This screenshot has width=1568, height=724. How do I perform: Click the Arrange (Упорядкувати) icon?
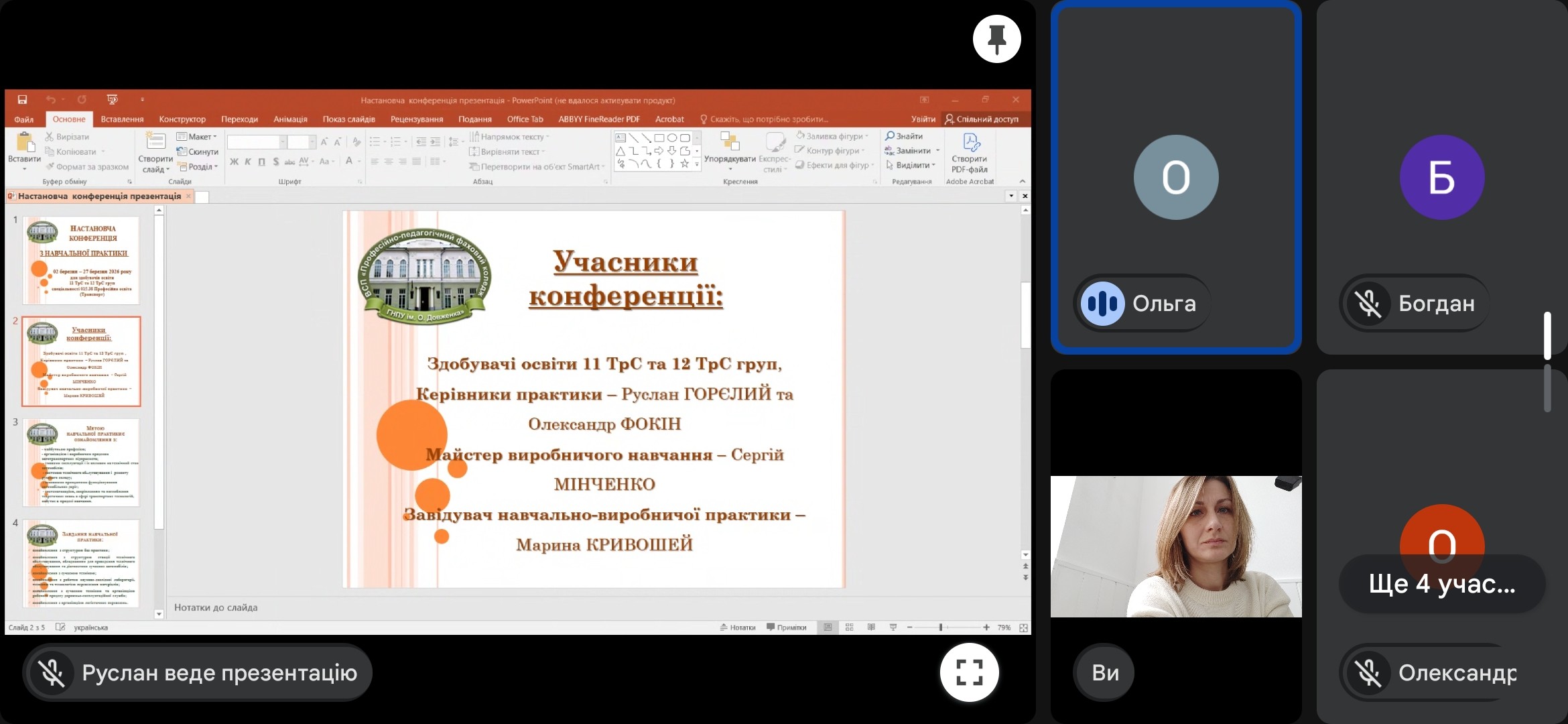point(730,142)
